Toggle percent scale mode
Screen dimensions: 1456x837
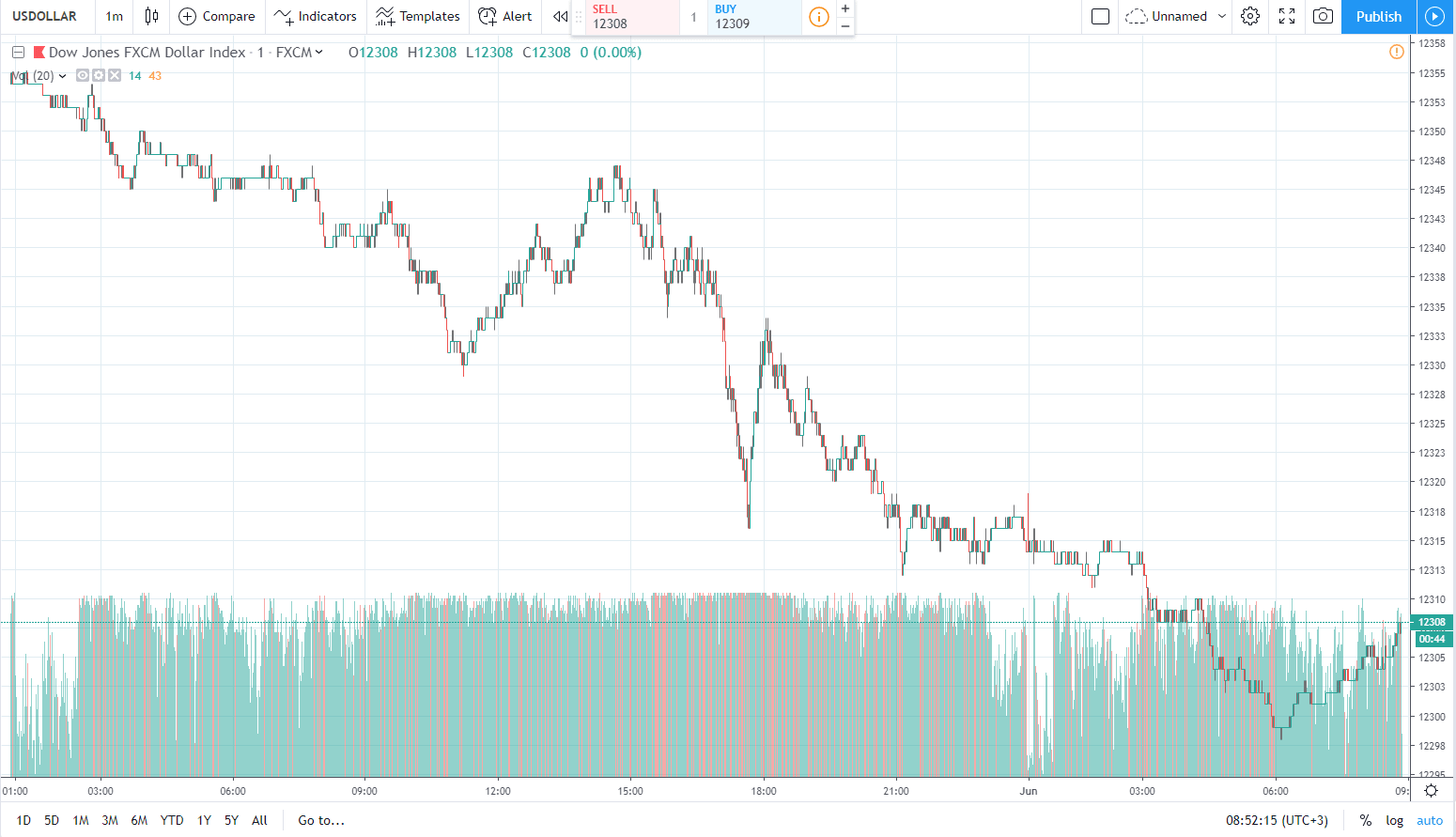[x=1366, y=820]
